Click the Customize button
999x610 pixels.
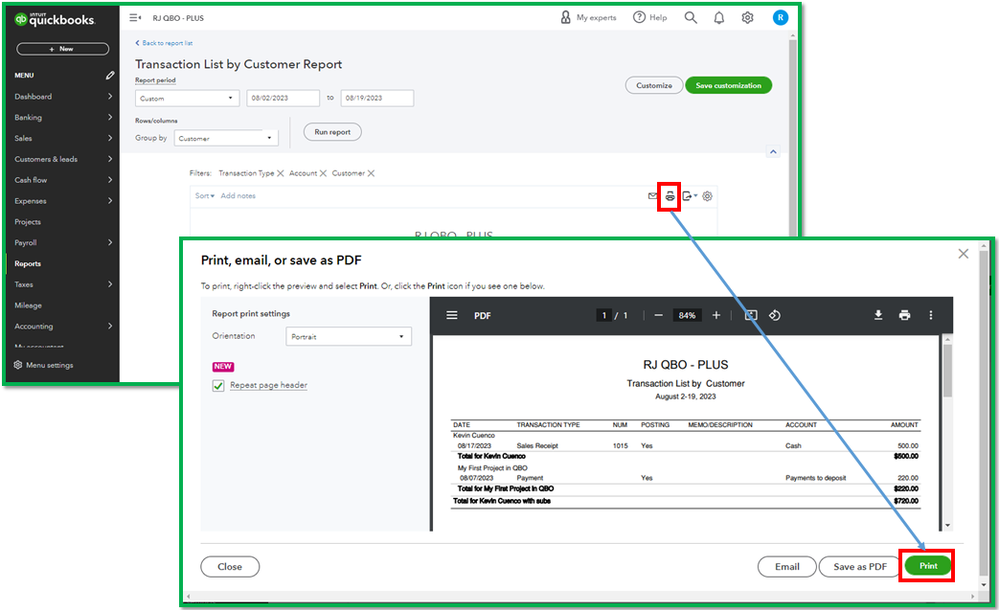tap(654, 85)
